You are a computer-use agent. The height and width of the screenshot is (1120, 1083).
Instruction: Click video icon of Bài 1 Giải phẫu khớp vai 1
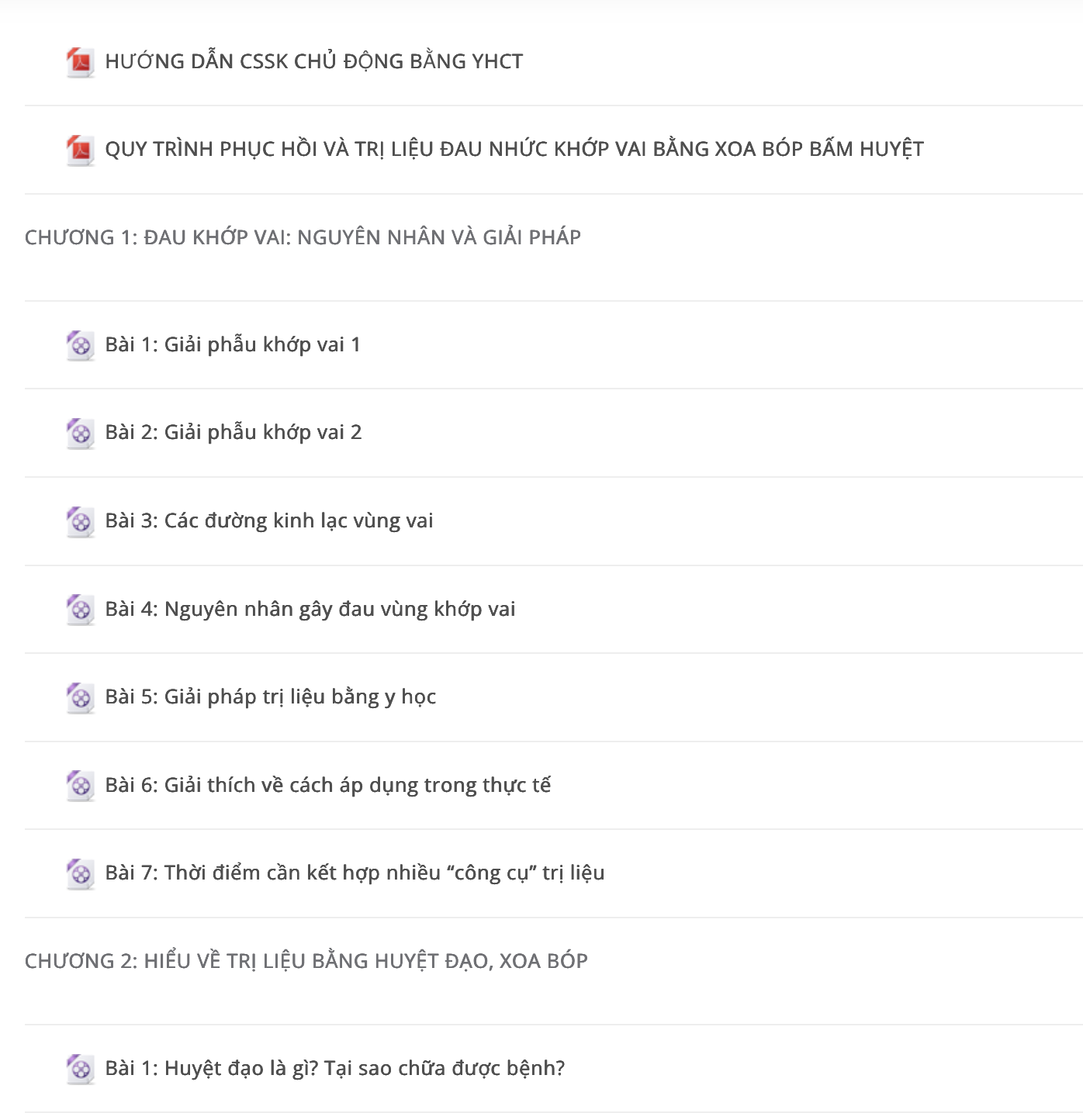tap(80, 345)
